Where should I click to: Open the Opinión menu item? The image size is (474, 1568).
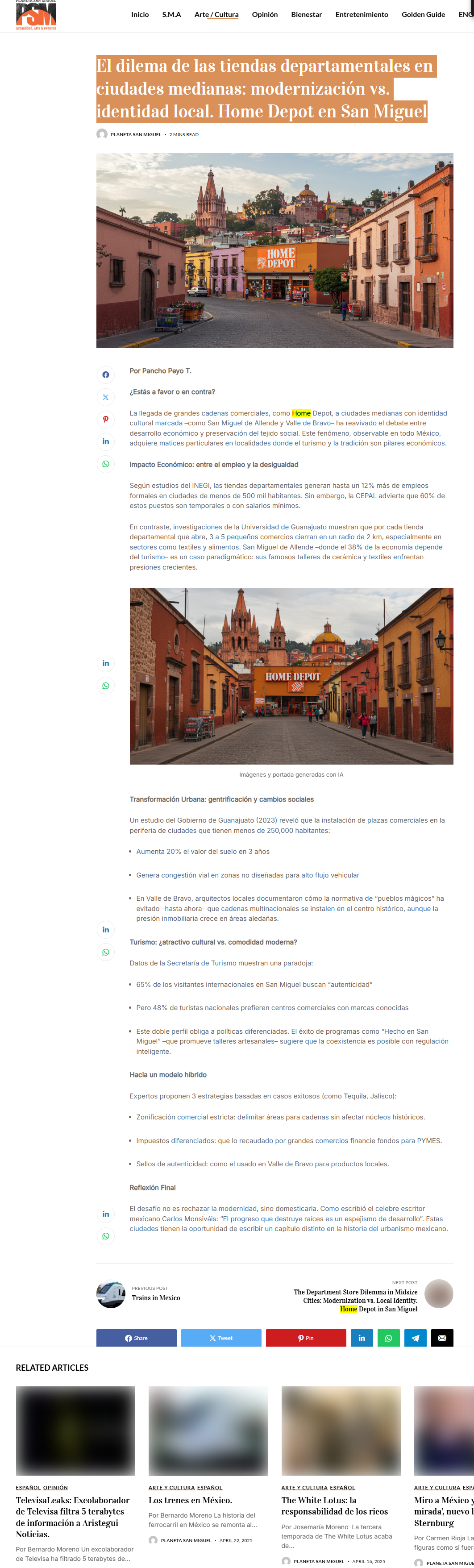[265, 15]
